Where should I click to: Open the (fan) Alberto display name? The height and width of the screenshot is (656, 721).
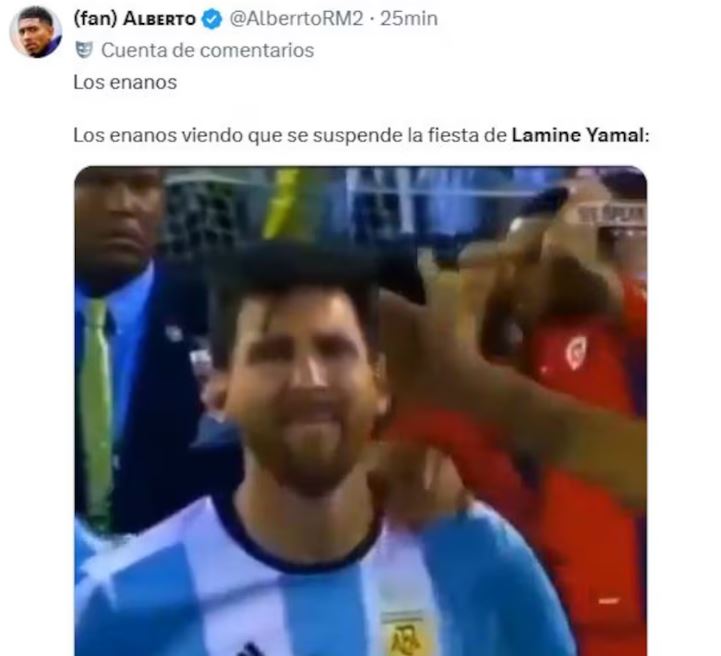click(x=135, y=19)
